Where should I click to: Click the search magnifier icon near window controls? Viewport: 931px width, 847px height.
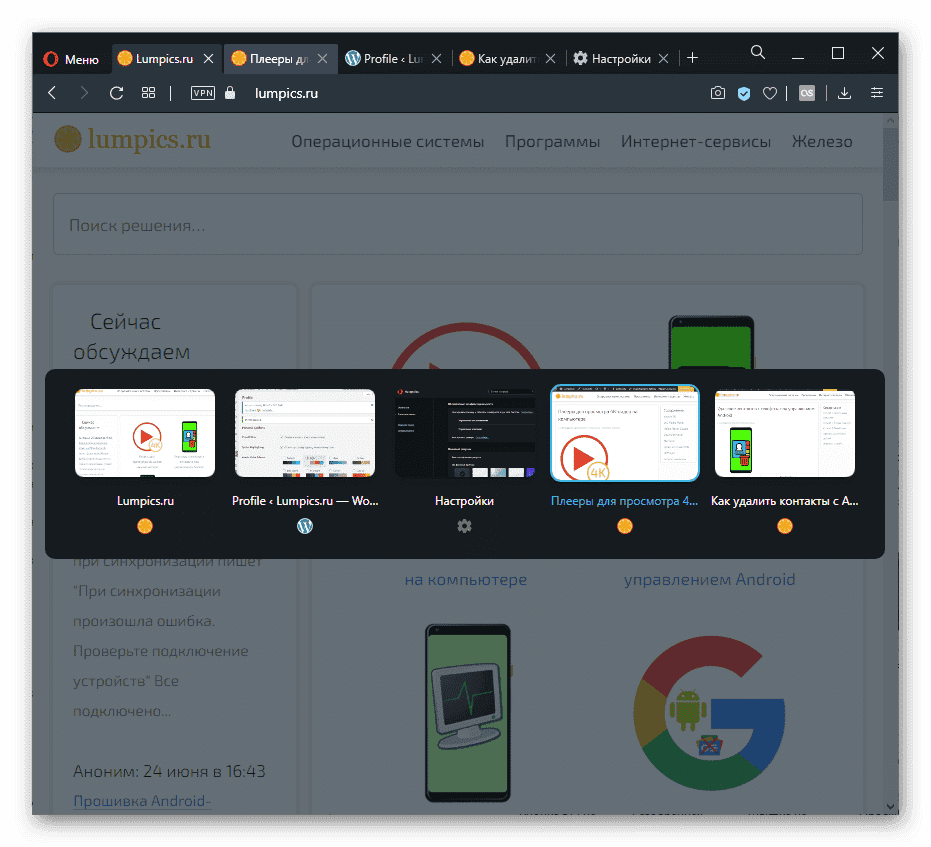757,52
